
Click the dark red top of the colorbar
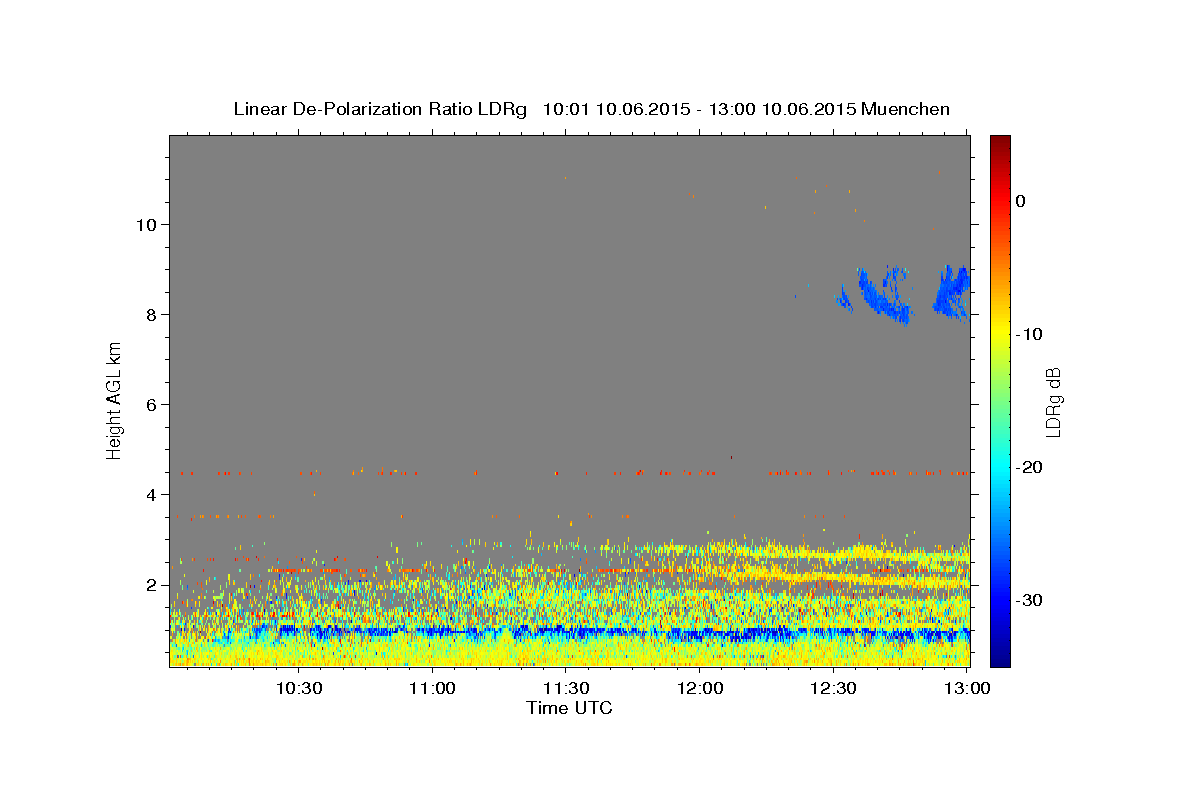point(1000,142)
